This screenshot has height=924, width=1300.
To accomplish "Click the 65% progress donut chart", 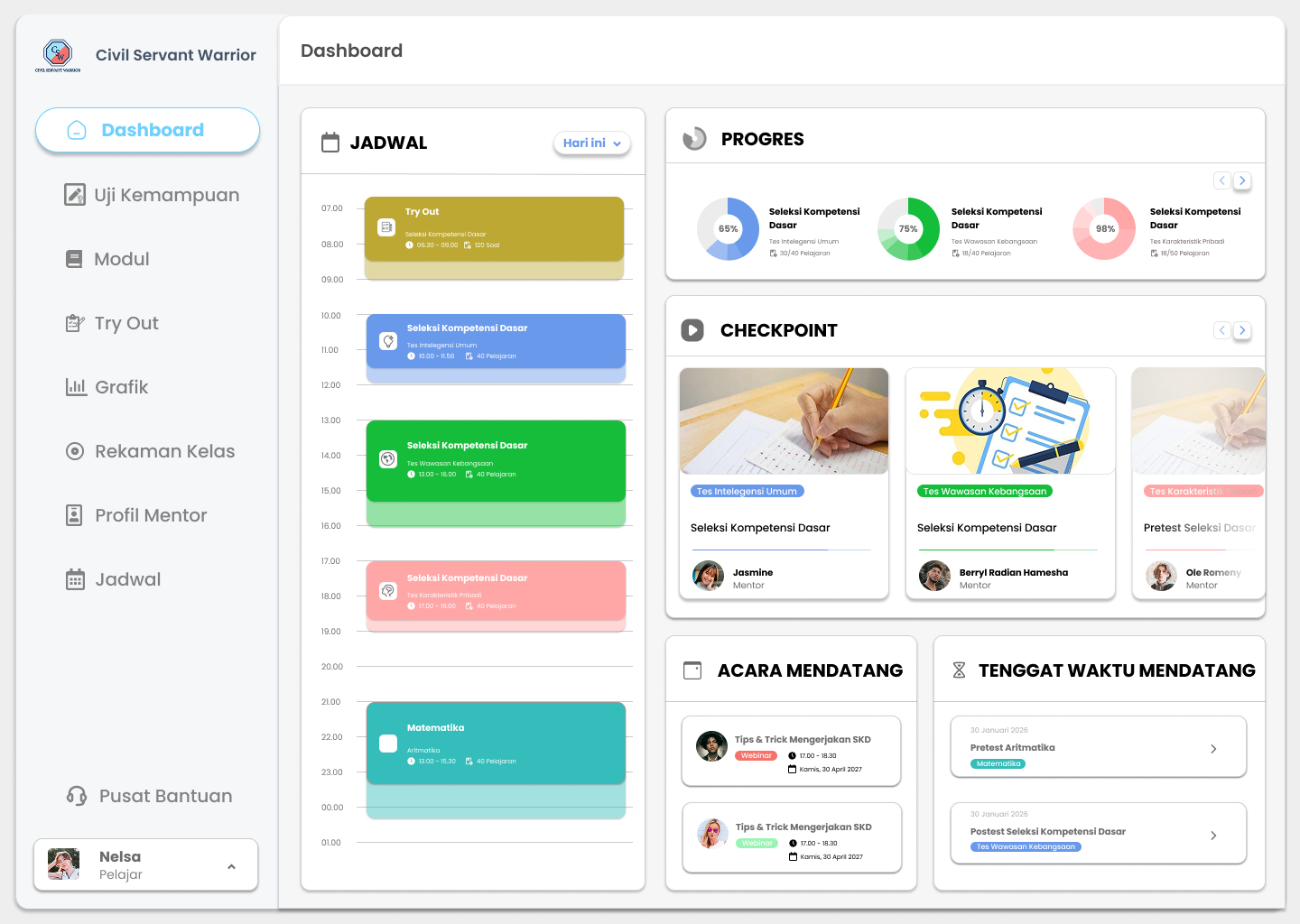I will (x=728, y=229).
